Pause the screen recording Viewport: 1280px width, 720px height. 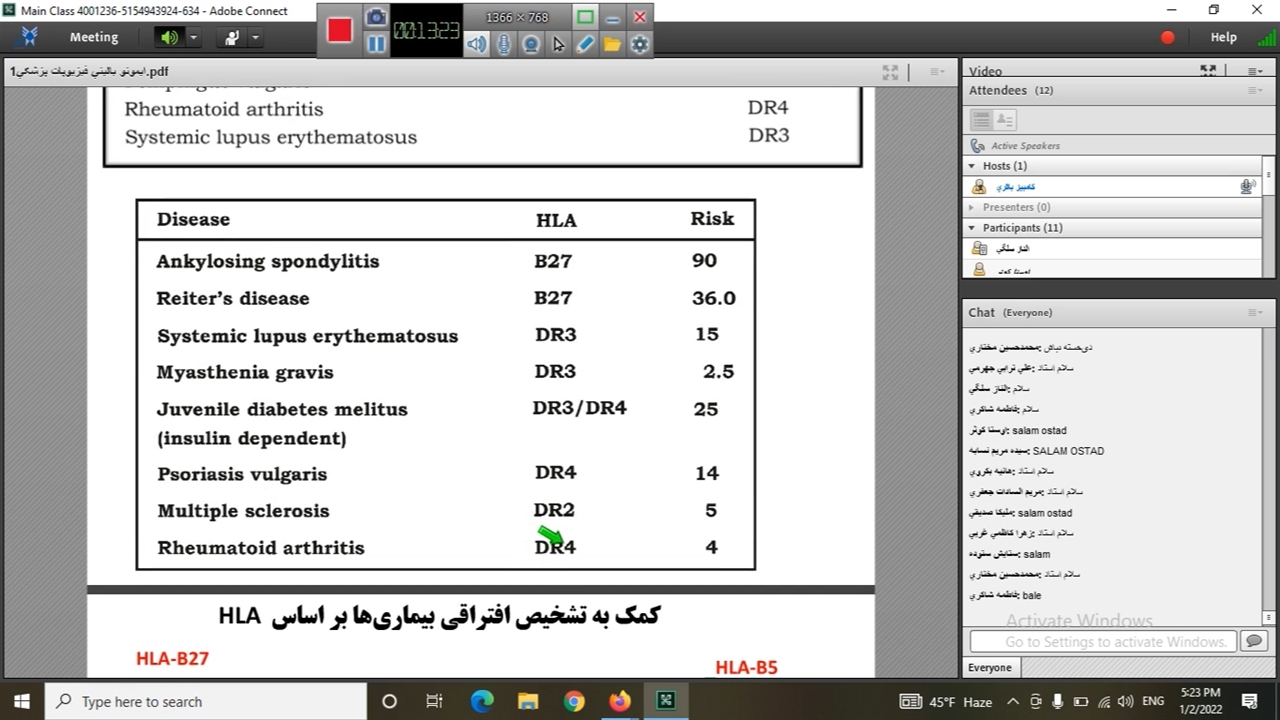[x=376, y=44]
